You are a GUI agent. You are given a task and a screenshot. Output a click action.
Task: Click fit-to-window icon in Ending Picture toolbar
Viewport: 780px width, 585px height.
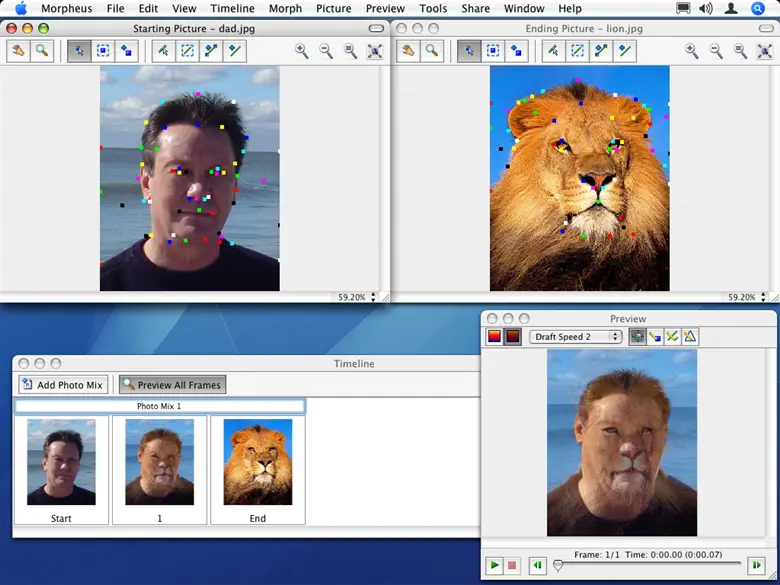(764, 51)
